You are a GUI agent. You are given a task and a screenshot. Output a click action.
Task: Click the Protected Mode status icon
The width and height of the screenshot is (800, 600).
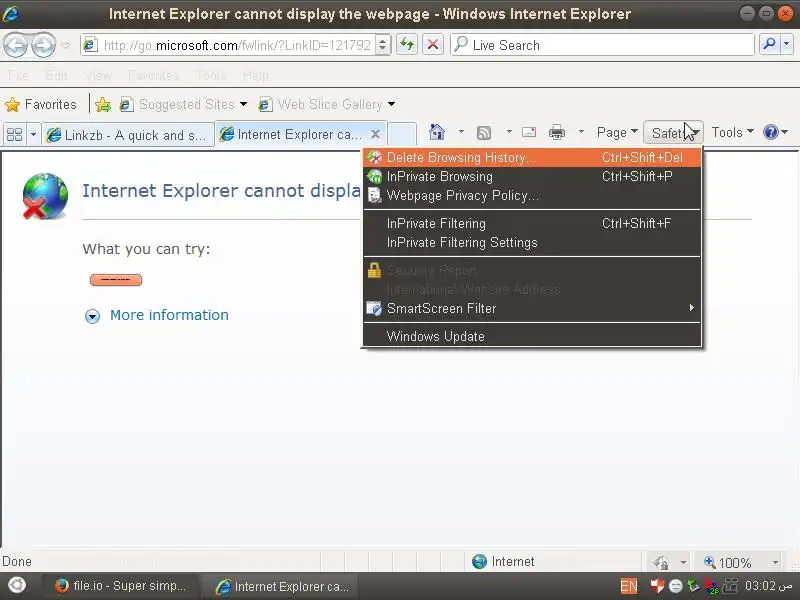click(x=661, y=562)
